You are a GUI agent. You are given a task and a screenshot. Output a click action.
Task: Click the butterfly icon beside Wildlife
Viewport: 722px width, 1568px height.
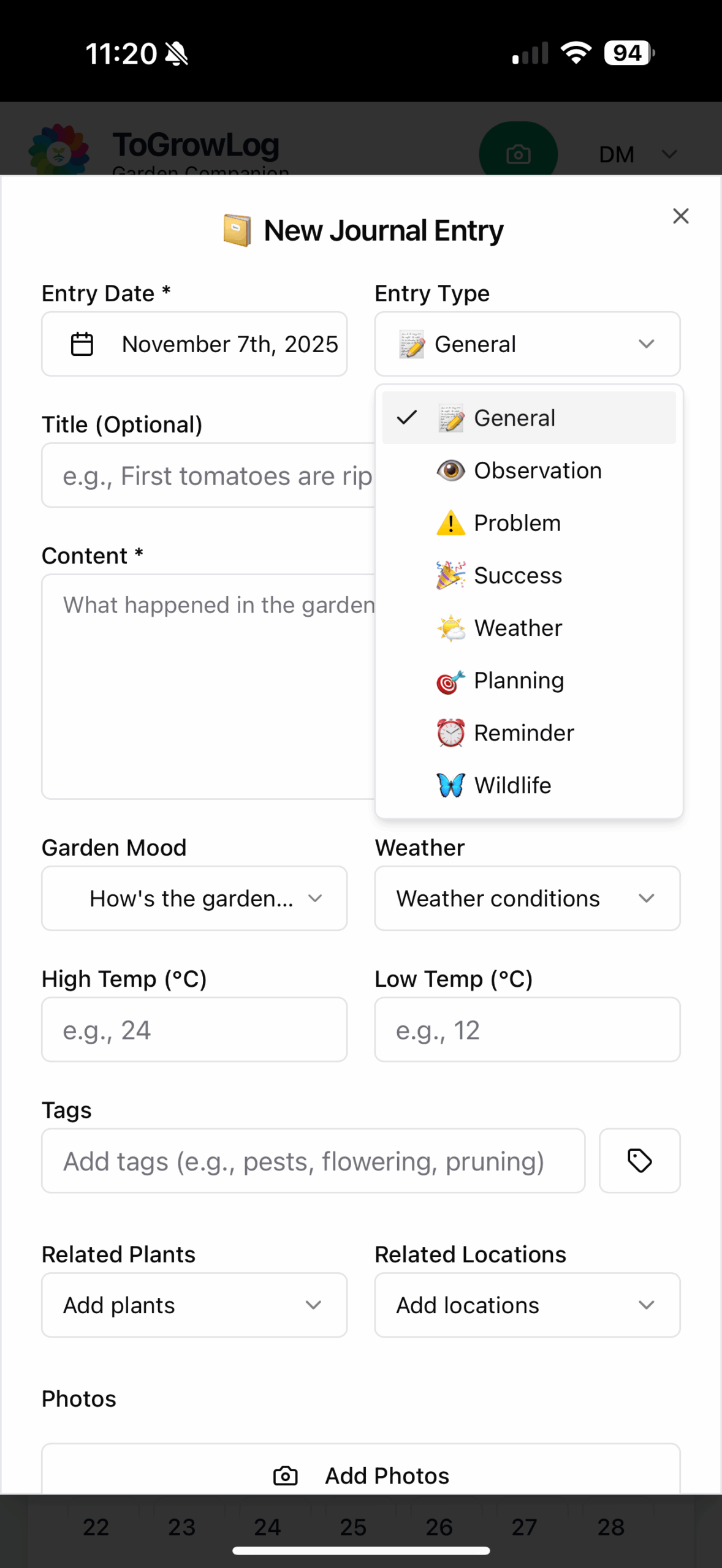(450, 785)
